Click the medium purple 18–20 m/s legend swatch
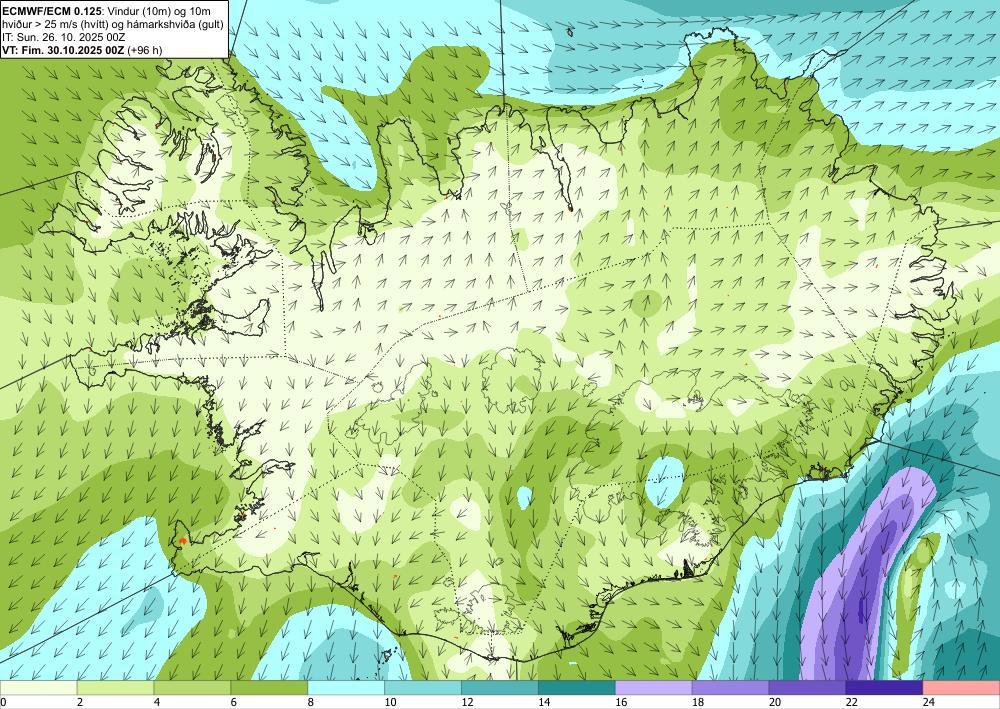The image size is (1000, 709). [x=730, y=688]
